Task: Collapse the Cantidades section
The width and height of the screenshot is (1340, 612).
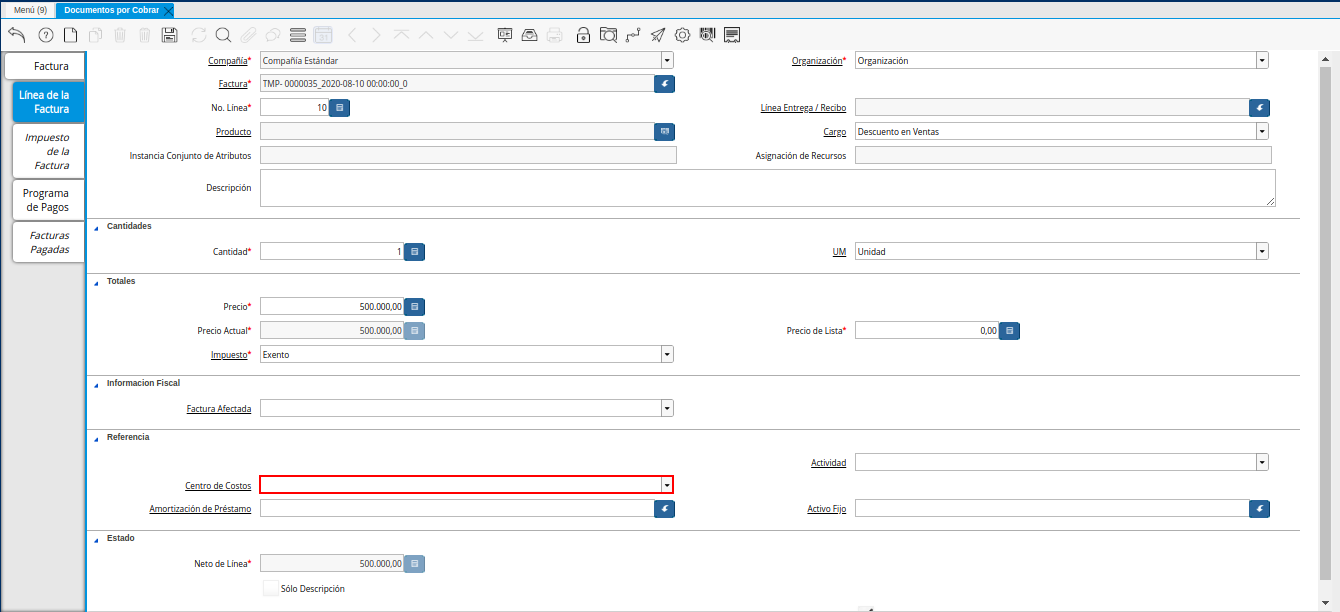Action: coord(96,227)
